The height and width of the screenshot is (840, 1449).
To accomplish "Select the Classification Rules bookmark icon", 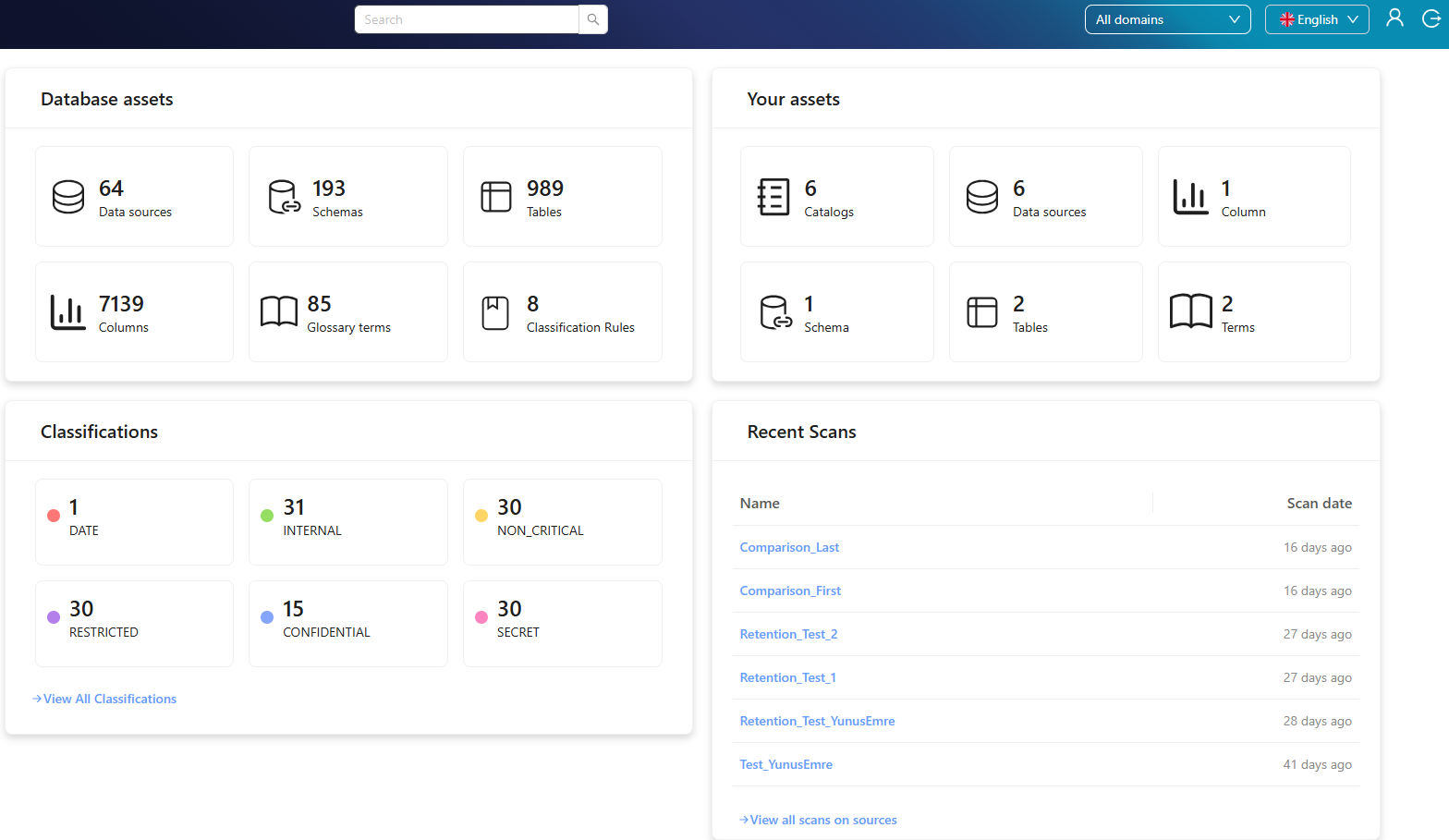I will 495,312.
